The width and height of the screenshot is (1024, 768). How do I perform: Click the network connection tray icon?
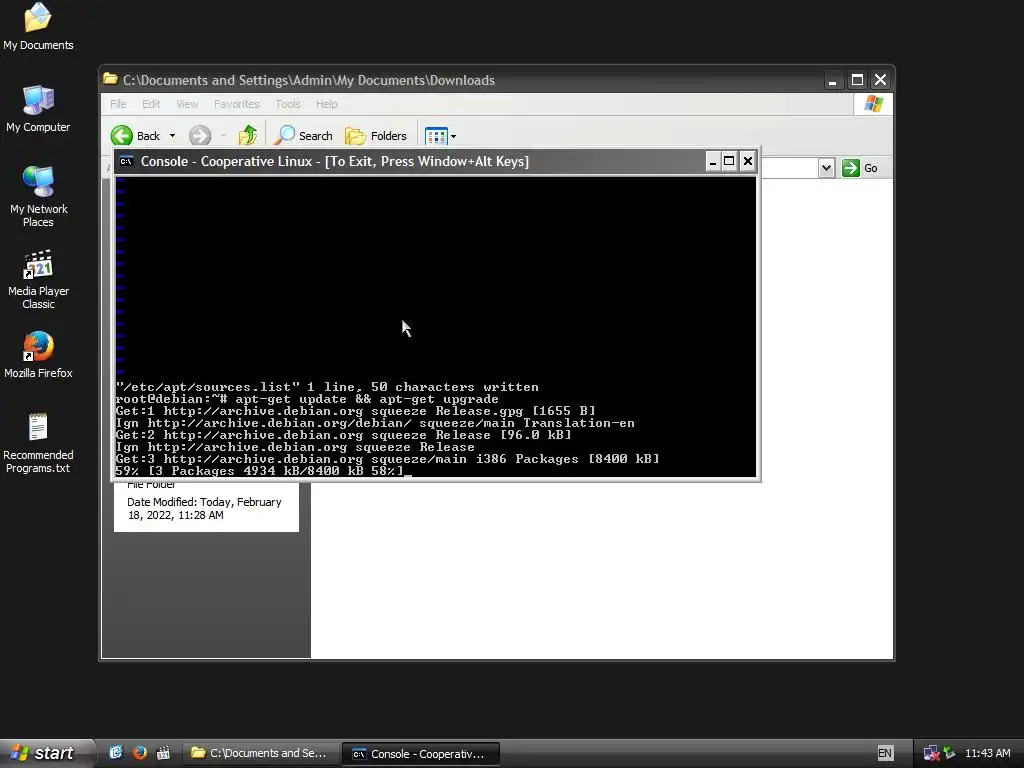pyautogui.click(x=931, y=754)
